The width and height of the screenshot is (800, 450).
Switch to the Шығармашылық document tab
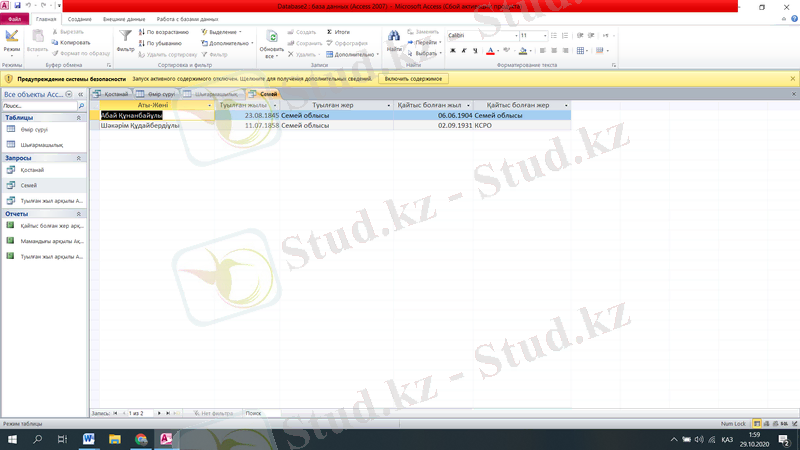pyautogui.click(x=211, y=94)
